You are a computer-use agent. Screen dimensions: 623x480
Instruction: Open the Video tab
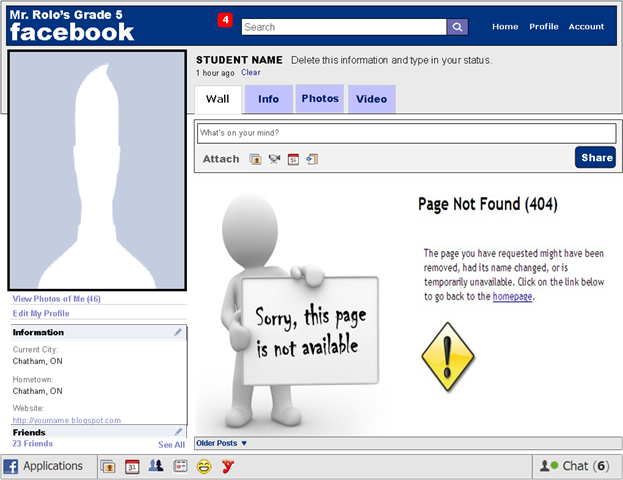click(x=371, y=99)
